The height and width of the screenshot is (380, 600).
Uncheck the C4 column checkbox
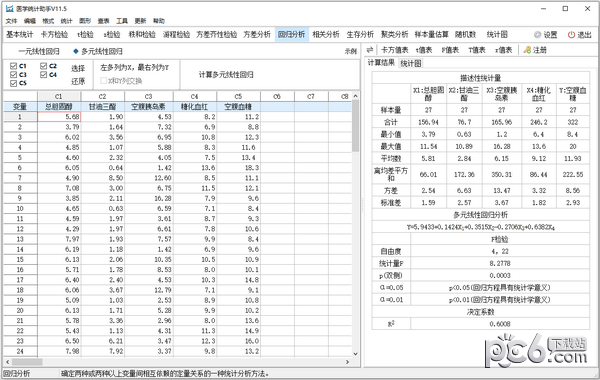tap(43, 75)
